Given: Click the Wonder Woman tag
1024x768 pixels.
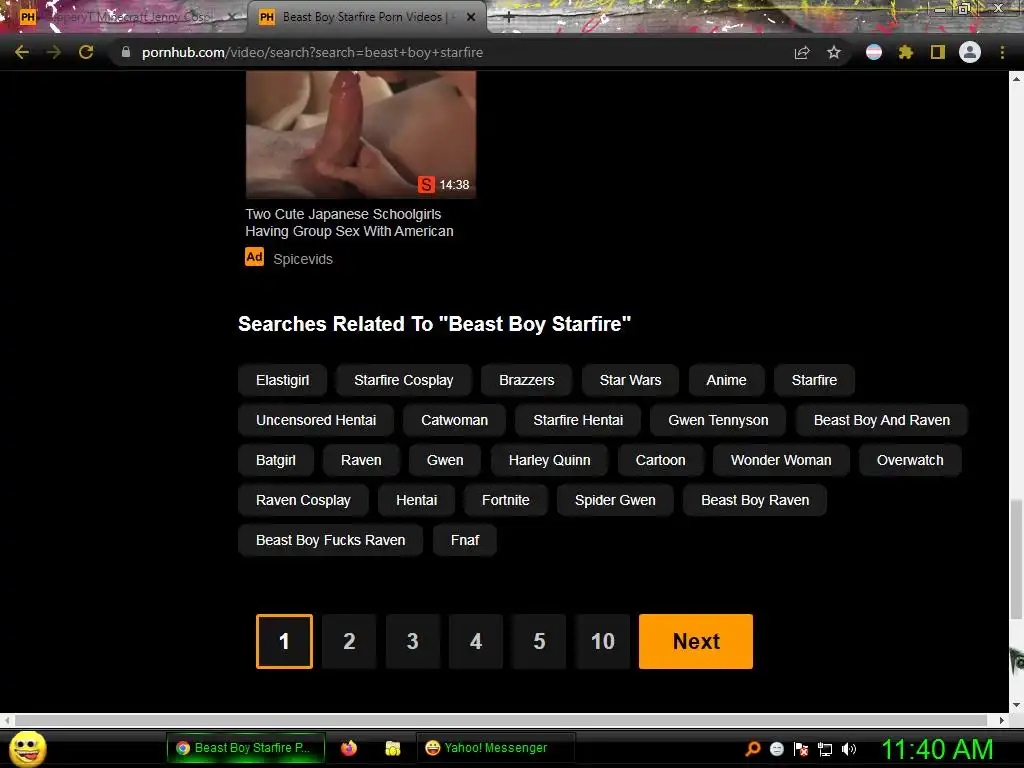Looking at the screenshot, I should click(x=781, y=460).
